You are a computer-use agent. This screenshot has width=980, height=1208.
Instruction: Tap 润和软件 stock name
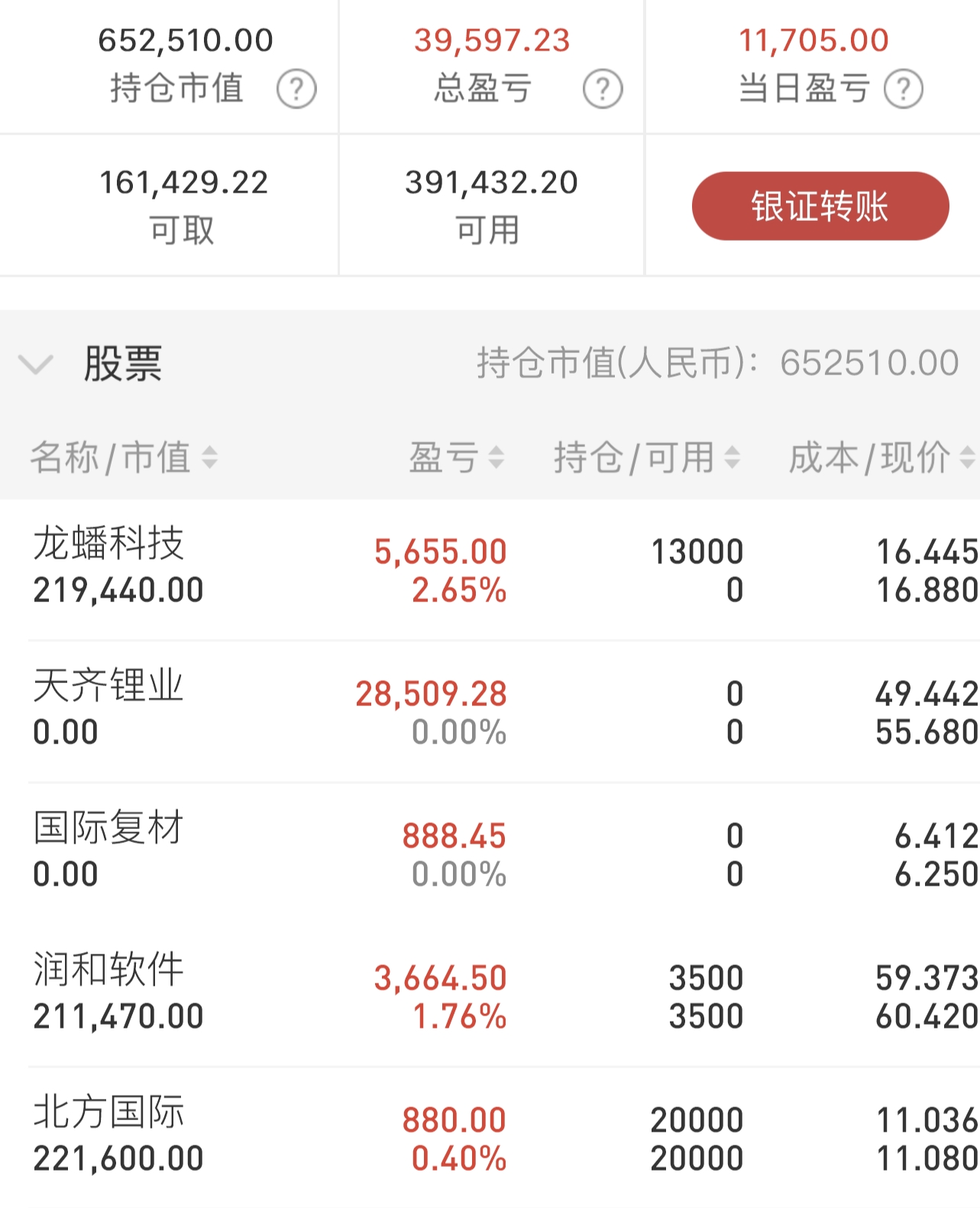click(x=108, y=970)
